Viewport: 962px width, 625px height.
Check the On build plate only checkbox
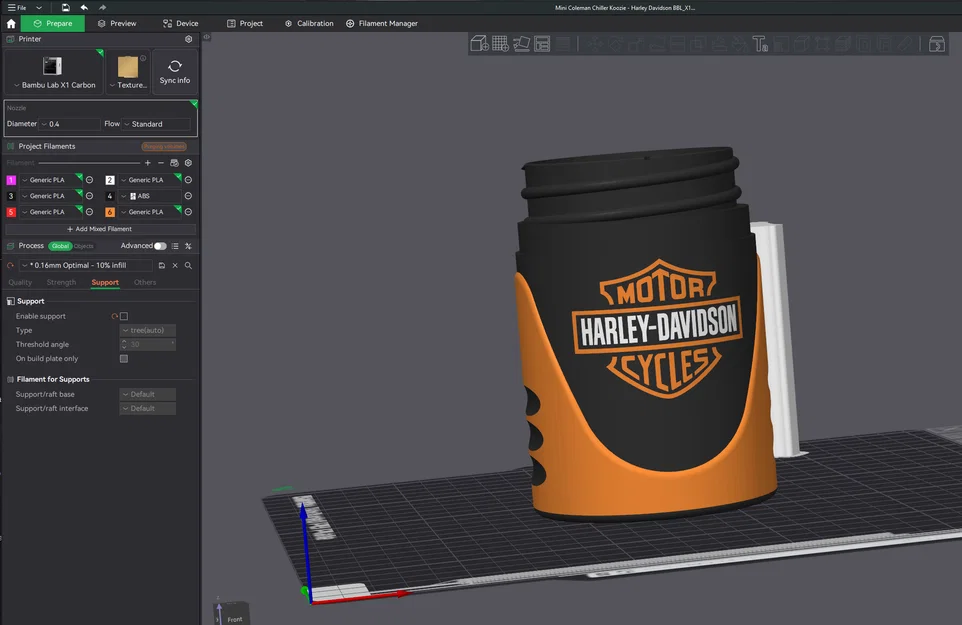pyautogui.click(x=124, y=359)
